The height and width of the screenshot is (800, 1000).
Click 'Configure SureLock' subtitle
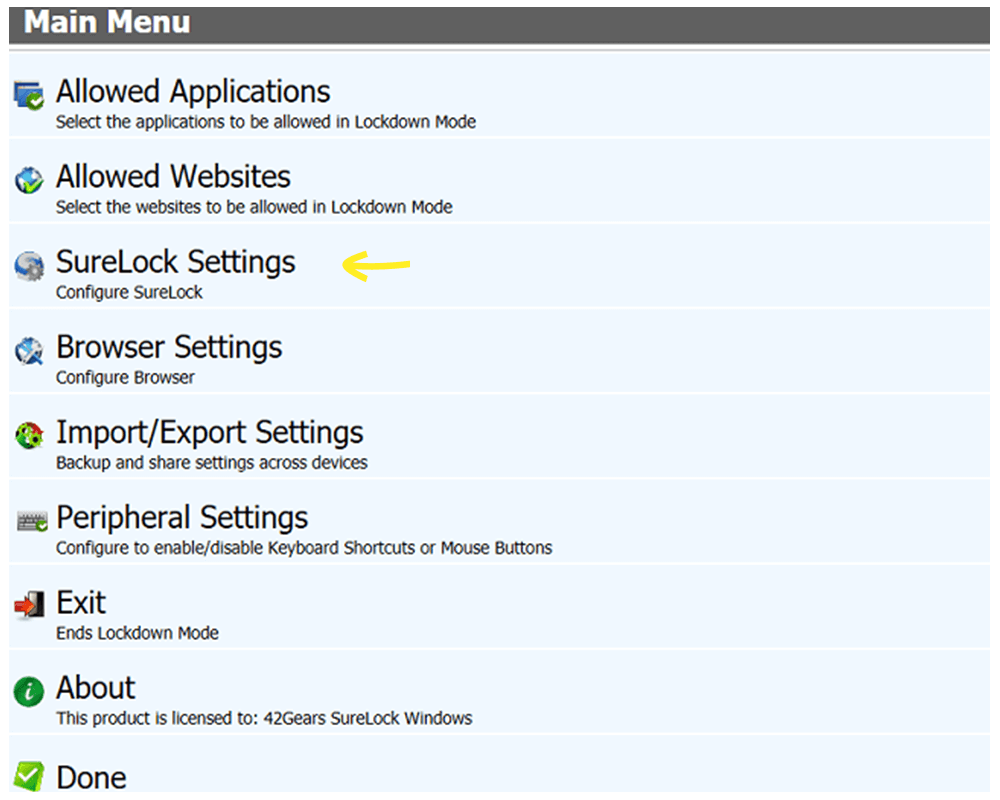129,292
